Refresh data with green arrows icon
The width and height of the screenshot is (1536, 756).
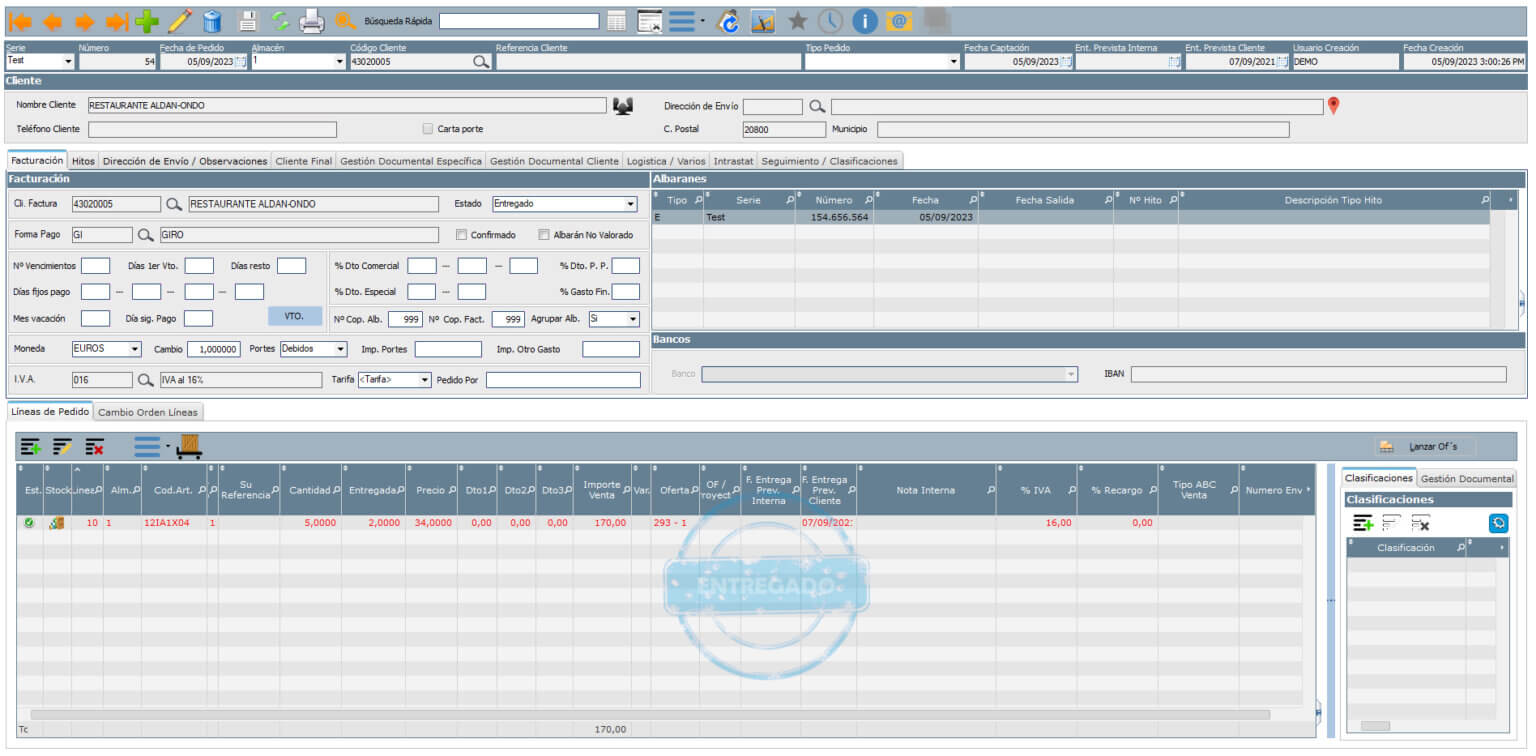[x=280, y=20]
